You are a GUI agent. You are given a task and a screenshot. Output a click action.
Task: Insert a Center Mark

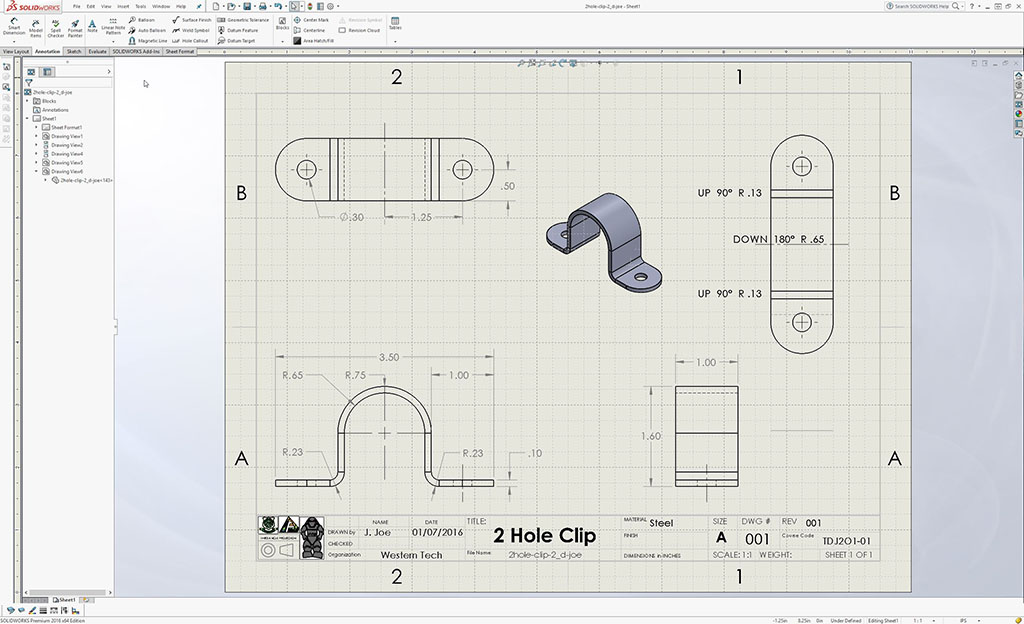[x=315, y=20]
